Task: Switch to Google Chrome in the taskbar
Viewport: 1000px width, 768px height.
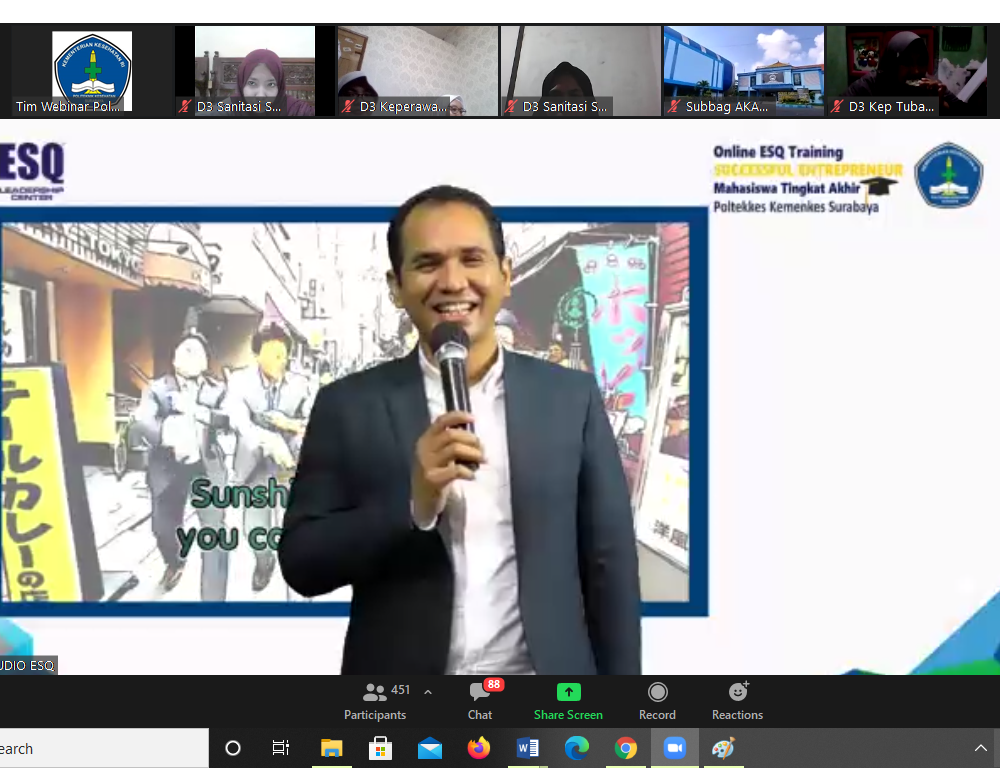Action: point(626,748)
